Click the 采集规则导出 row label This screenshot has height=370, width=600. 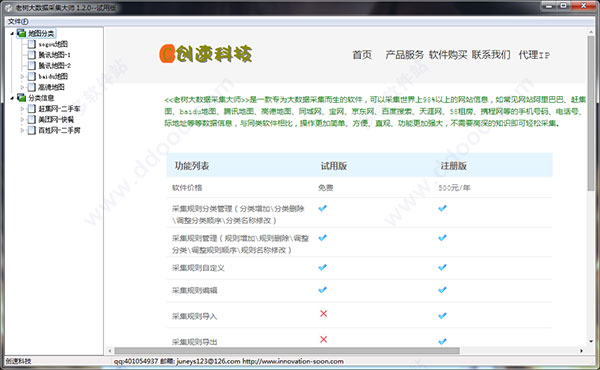point(194,342)
